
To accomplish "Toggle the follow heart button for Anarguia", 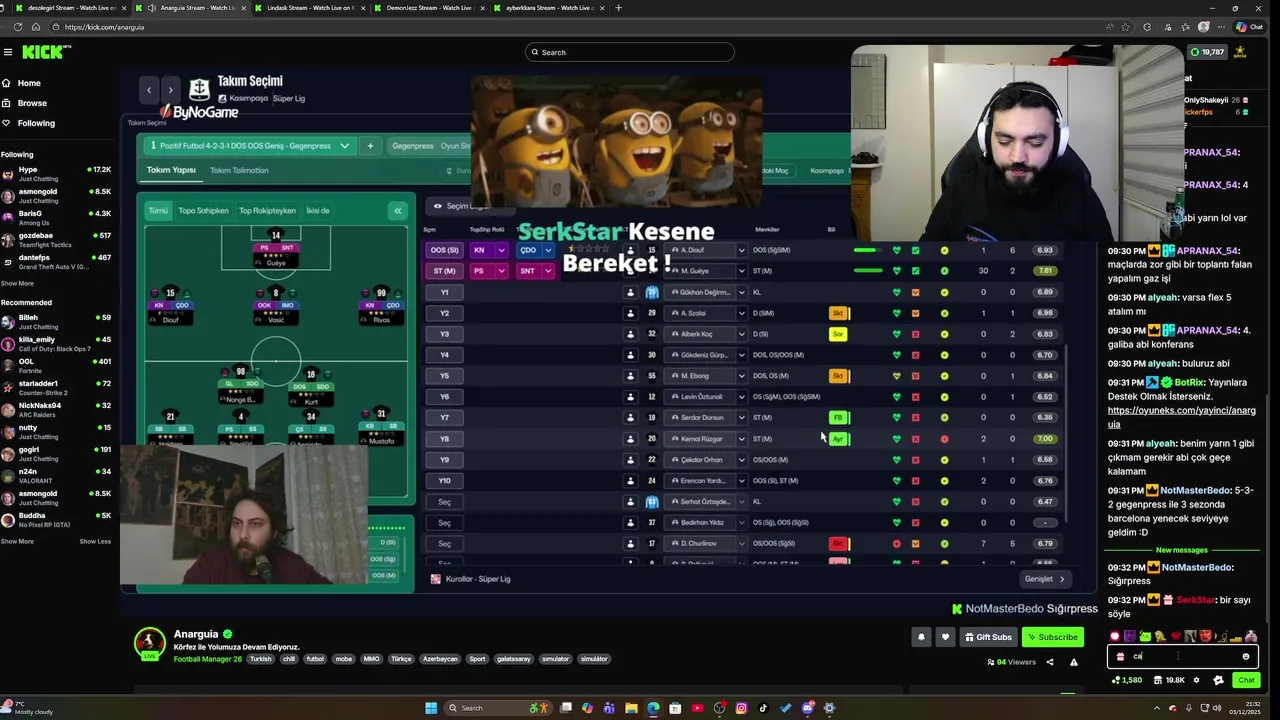I will (x=945, y=637).
